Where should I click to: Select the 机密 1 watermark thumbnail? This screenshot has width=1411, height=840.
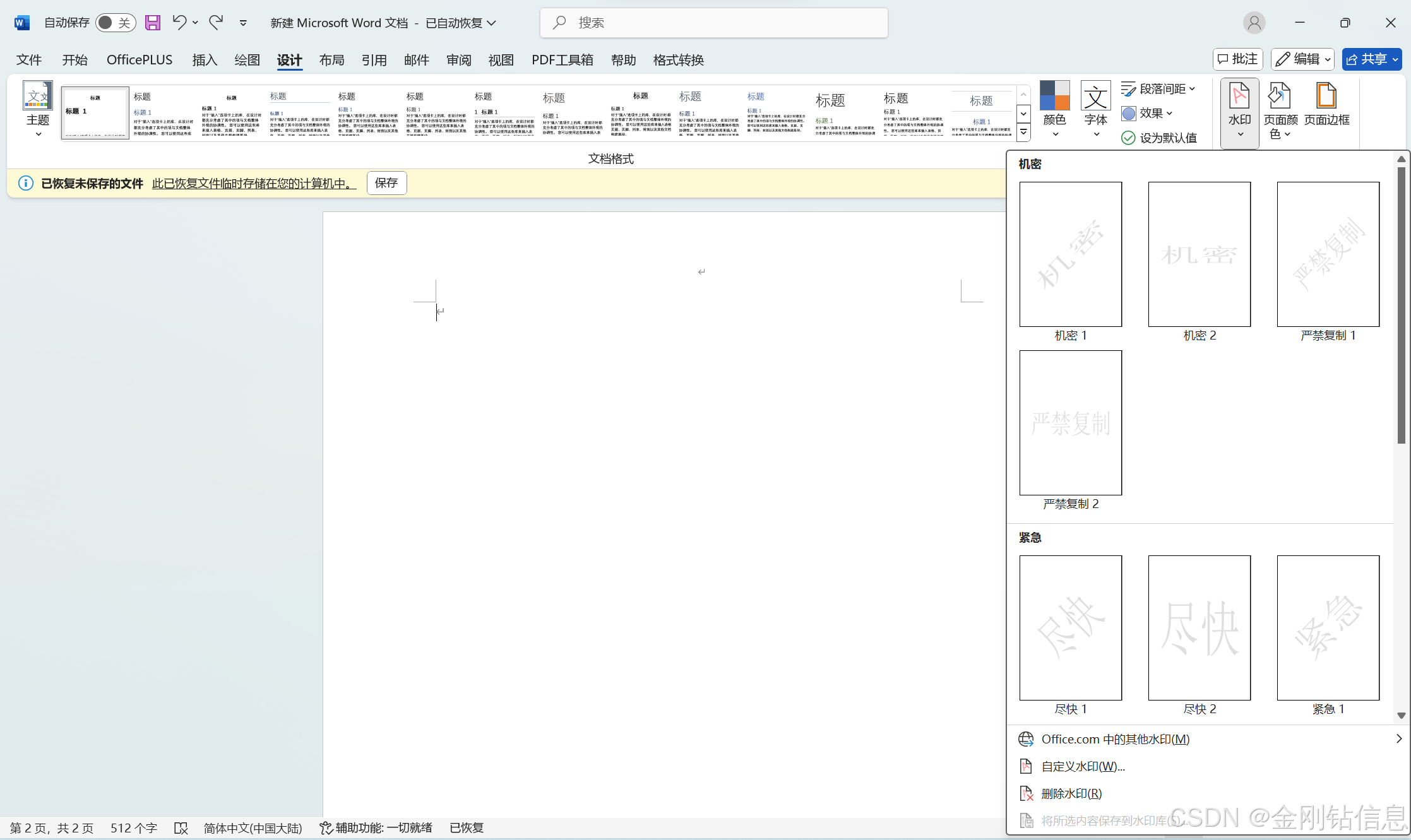(1070, 254)
